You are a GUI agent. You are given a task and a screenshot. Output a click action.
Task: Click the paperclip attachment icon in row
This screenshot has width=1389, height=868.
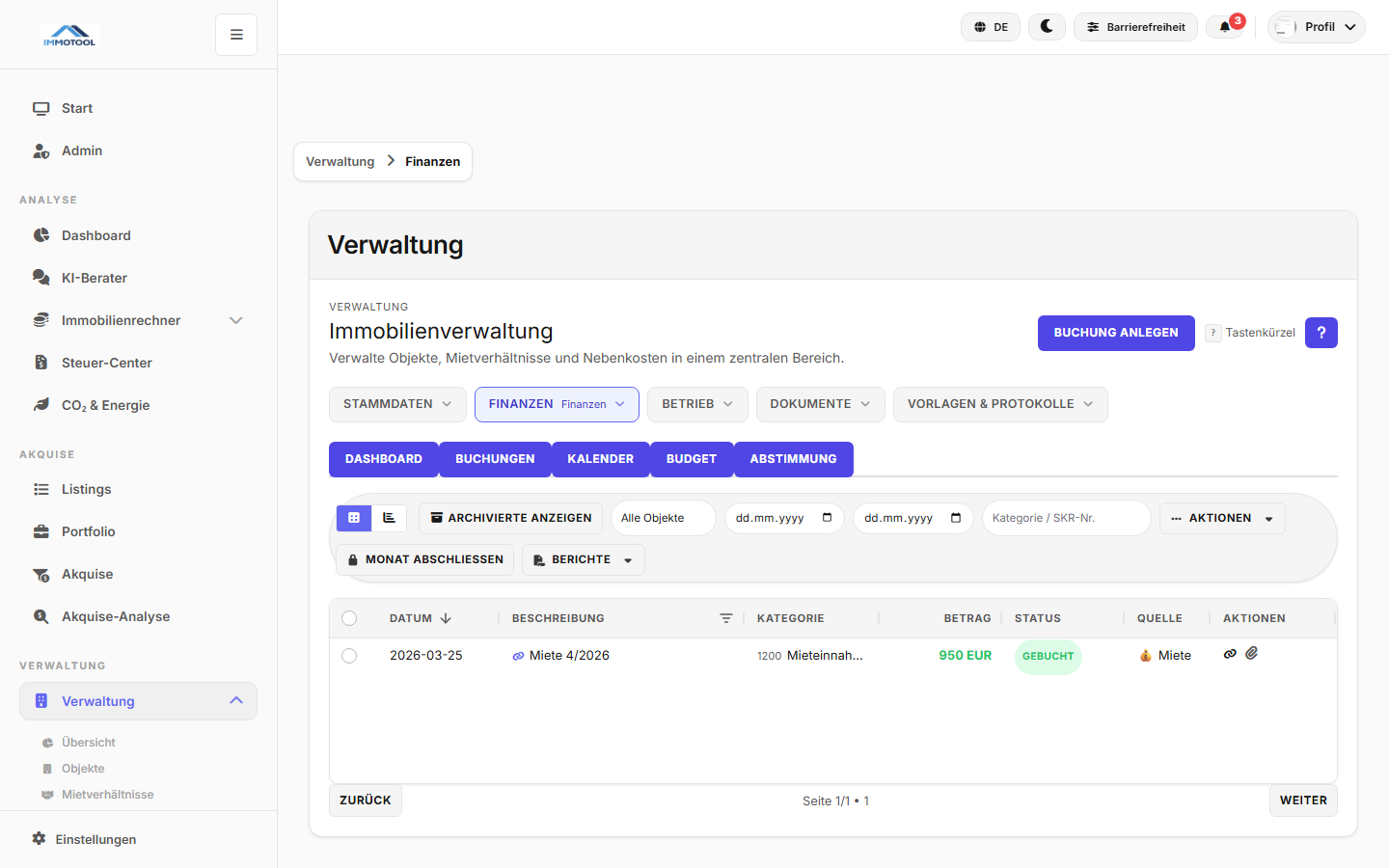click(x=1252, y=654)
